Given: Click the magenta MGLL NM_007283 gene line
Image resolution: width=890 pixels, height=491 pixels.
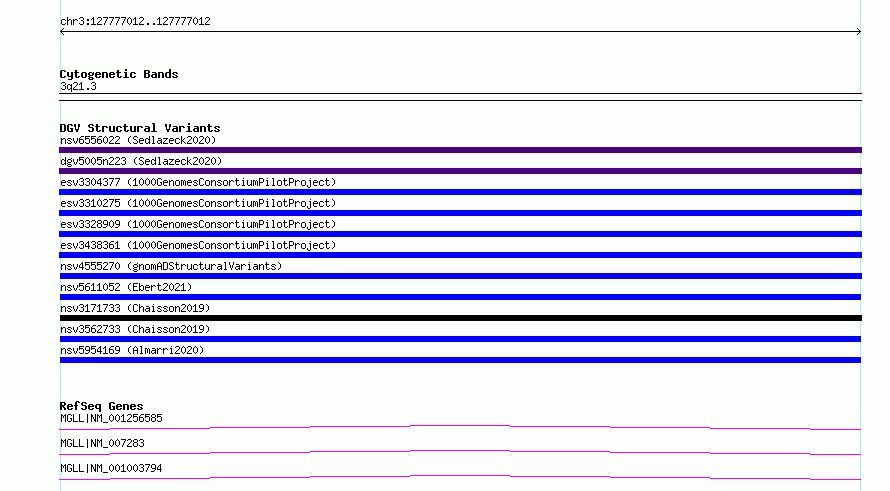Looking at the screenshot, I should point(460,452).
